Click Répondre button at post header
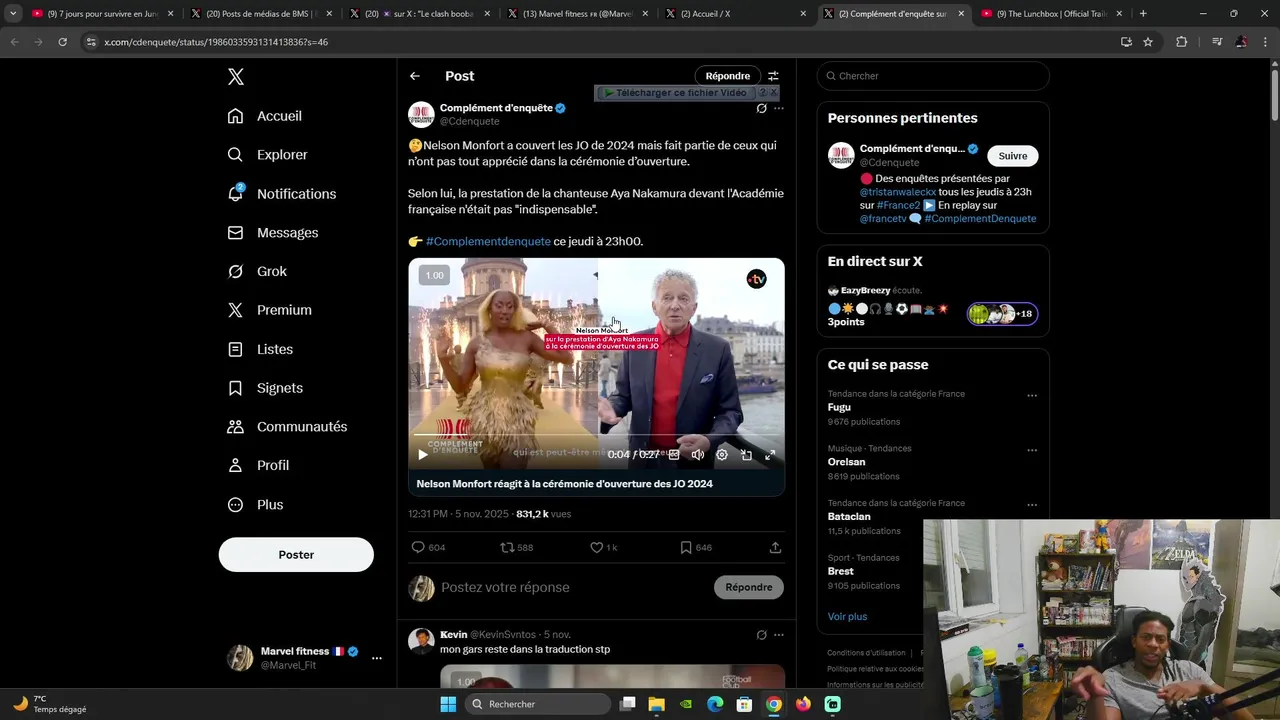The image size is (1280, 720). point(727,76)
